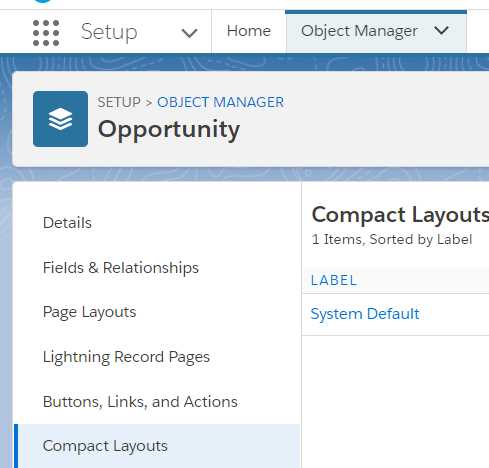Click the '1 Items, Sorted by Label' text

tap(392, 239)
